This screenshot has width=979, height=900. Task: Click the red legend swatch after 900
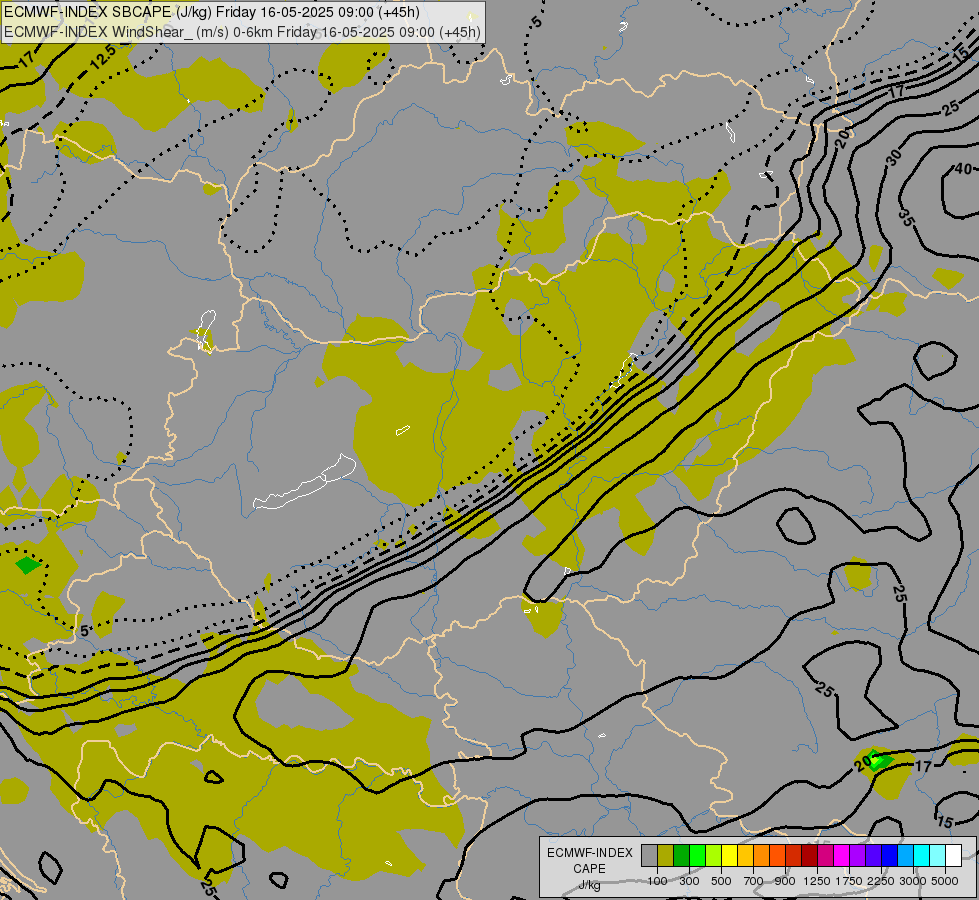coord(794,856)
